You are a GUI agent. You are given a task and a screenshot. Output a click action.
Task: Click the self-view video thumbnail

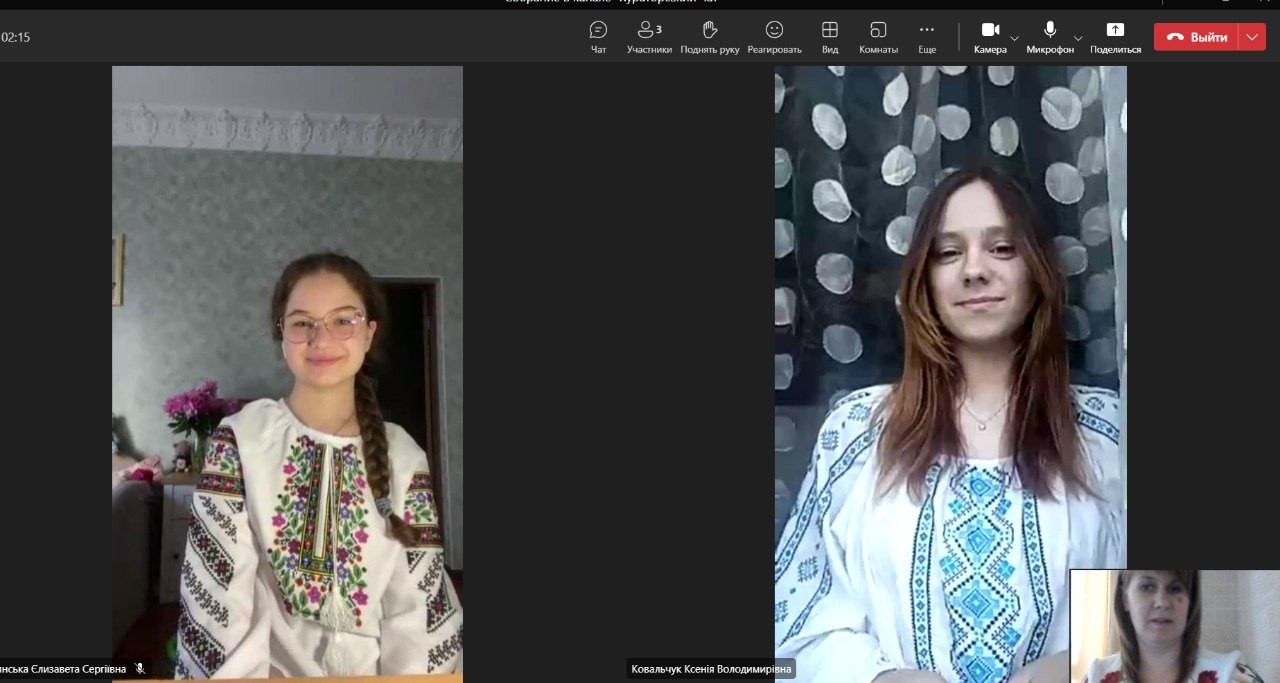click(1174, 626)
